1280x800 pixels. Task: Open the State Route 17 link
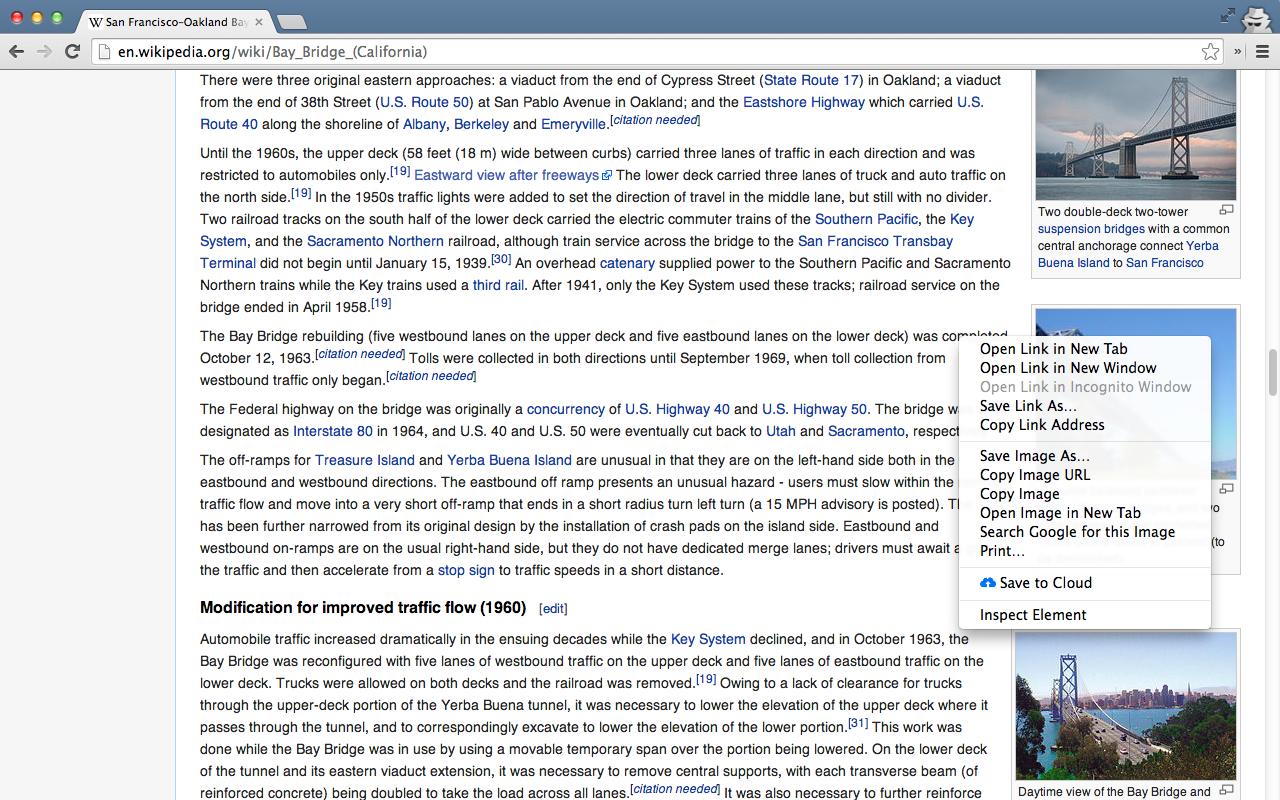[811, 80]
